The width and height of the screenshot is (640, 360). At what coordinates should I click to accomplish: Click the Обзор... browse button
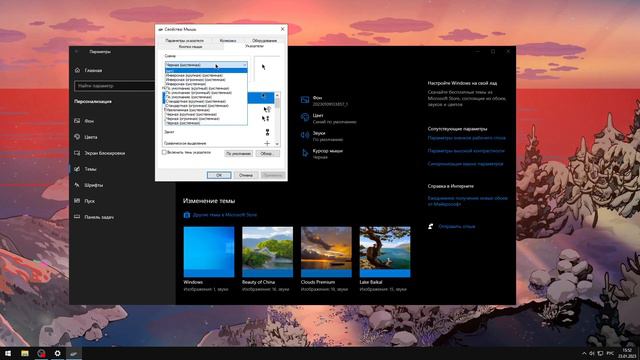(267, 153)
